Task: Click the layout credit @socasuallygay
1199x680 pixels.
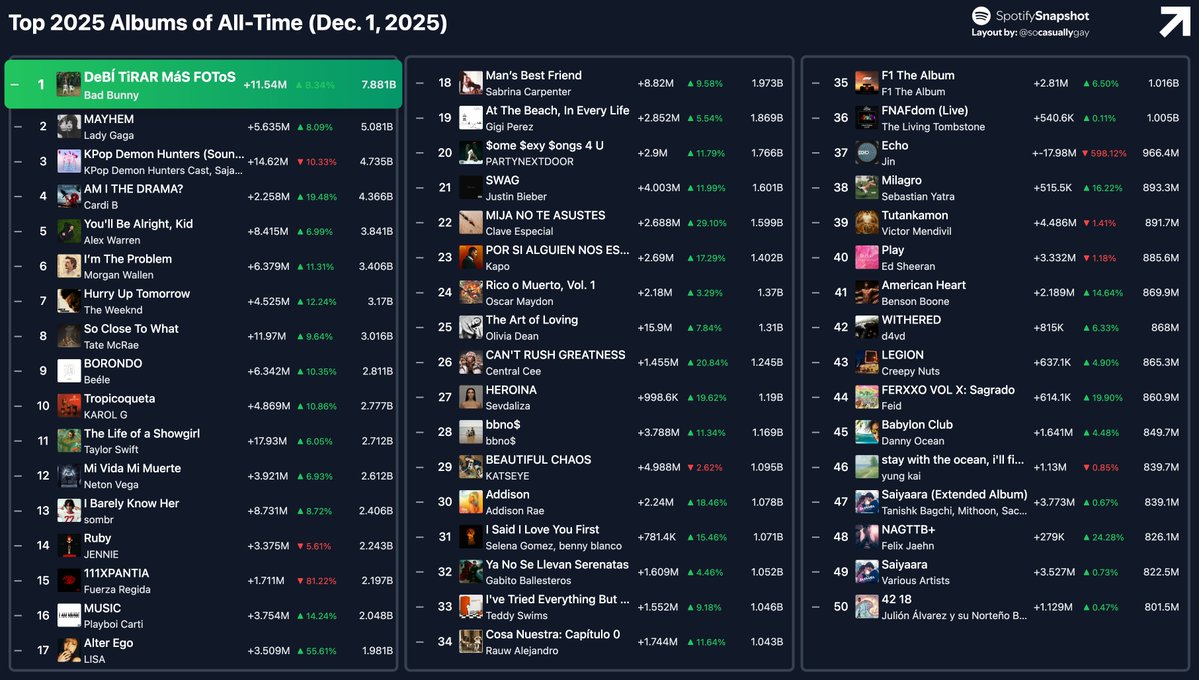Action: pyautogui.click(x=1054, y=33)
